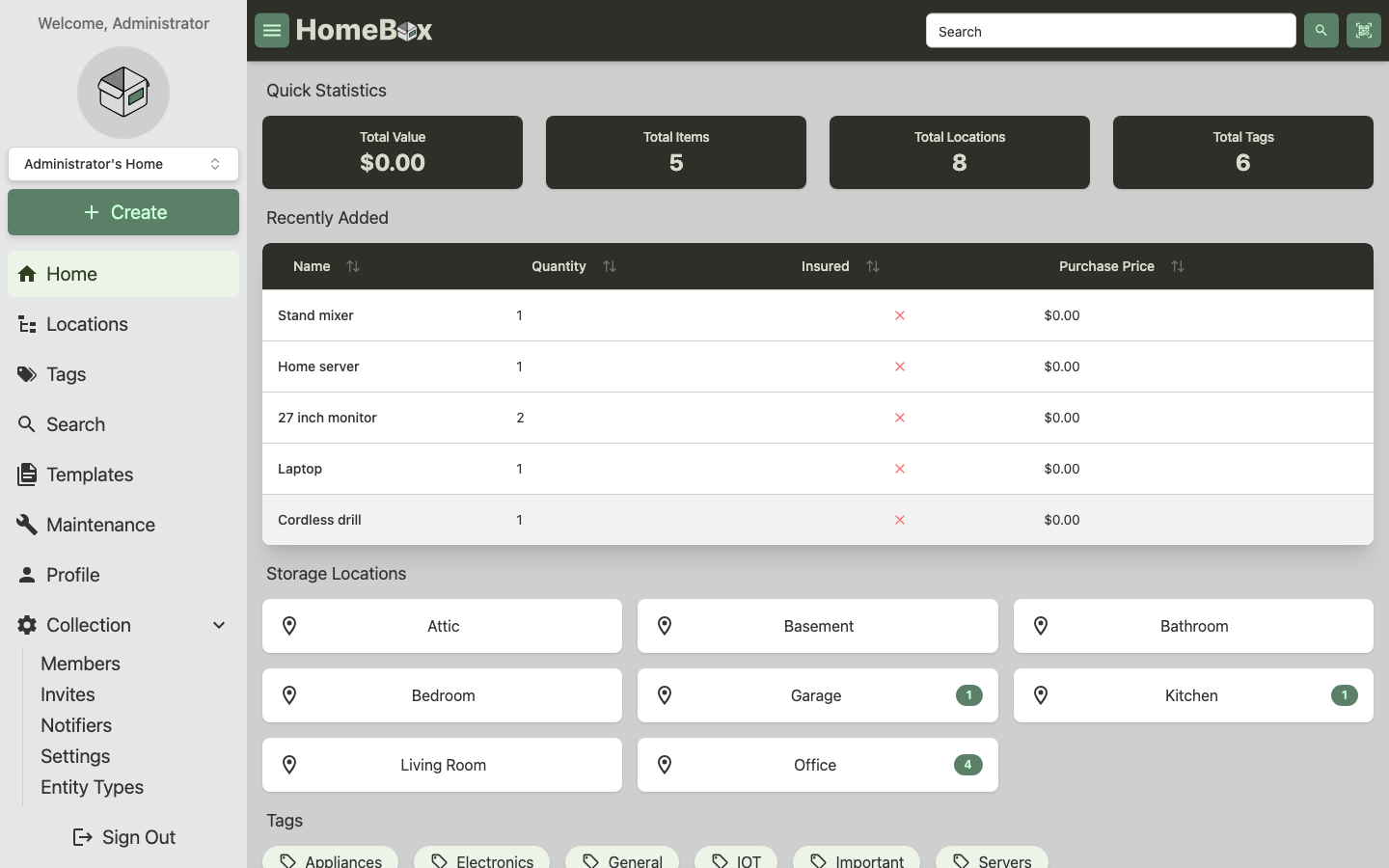The height and width of the screenshot is (868, 1389).
Task: Open the Home server item row
Action: (818, 366)
